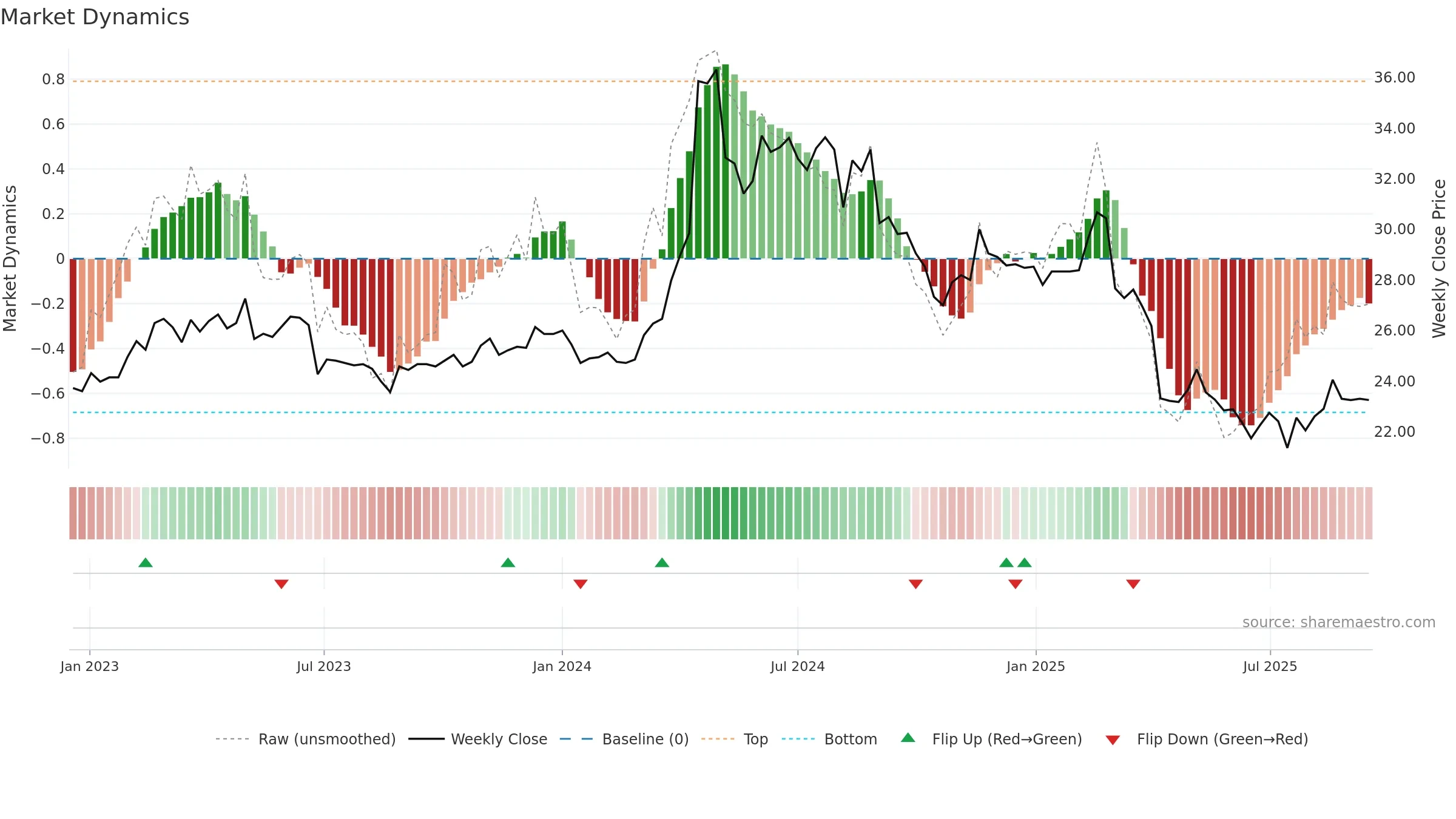Toggle the Raw (unsmoothed) legend entry

tap(306, 739)
